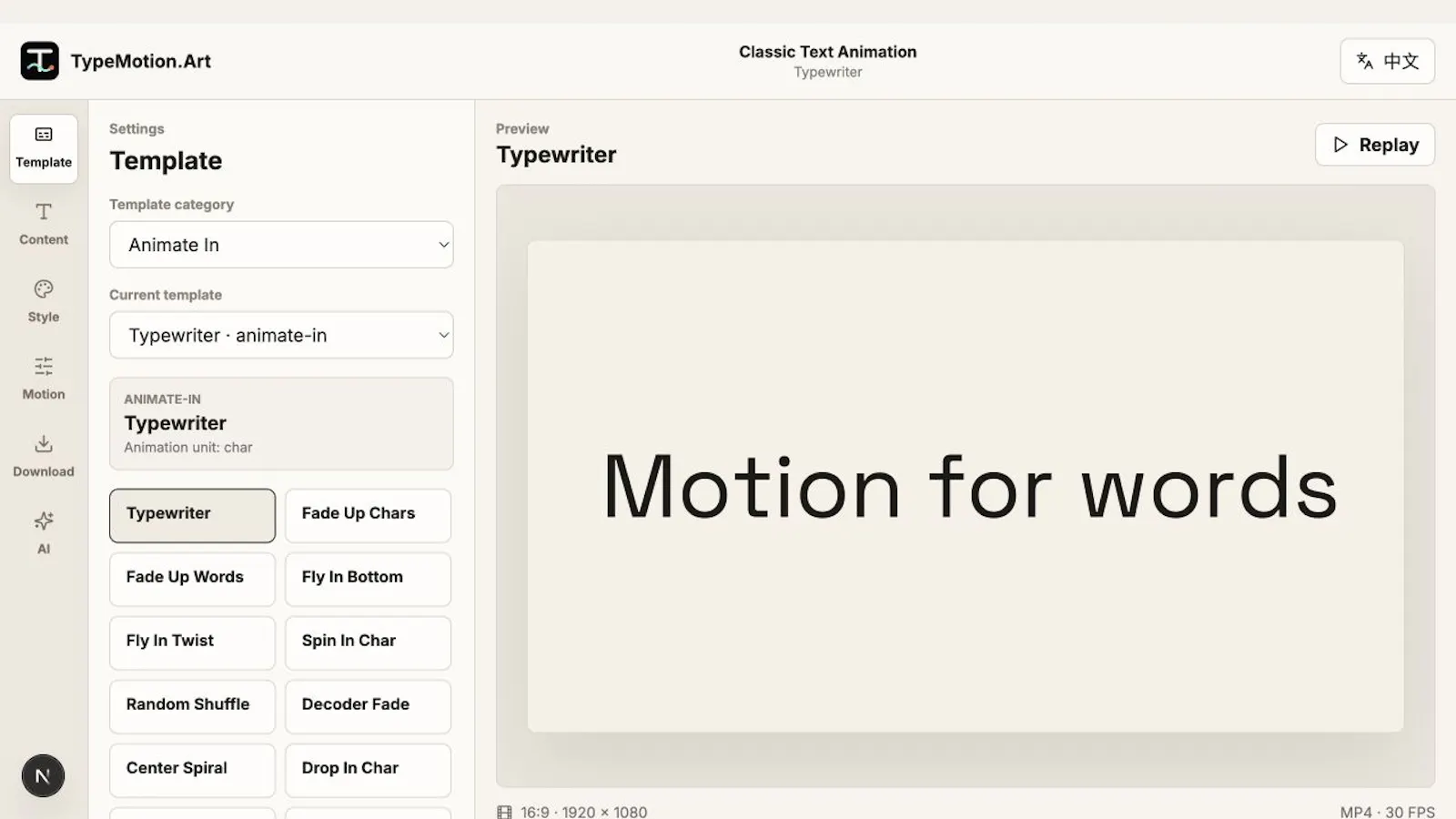The height and width of the screenshot is (819, 1456).
Task: Expand the Current template dropdown
Action: pyautogui.click(x=281, y=335)
